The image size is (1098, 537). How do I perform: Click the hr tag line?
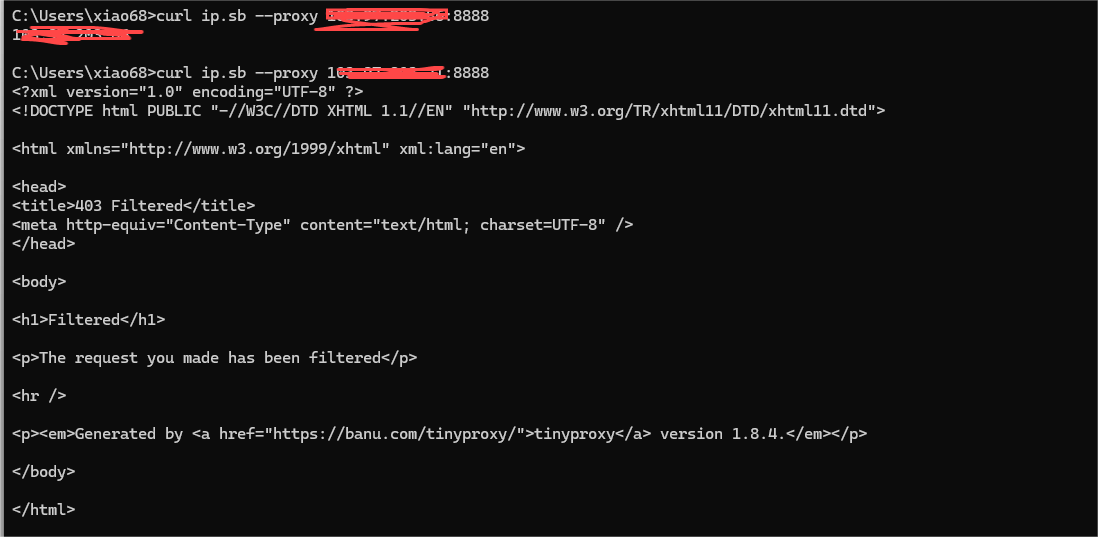(x=39, y=396)
